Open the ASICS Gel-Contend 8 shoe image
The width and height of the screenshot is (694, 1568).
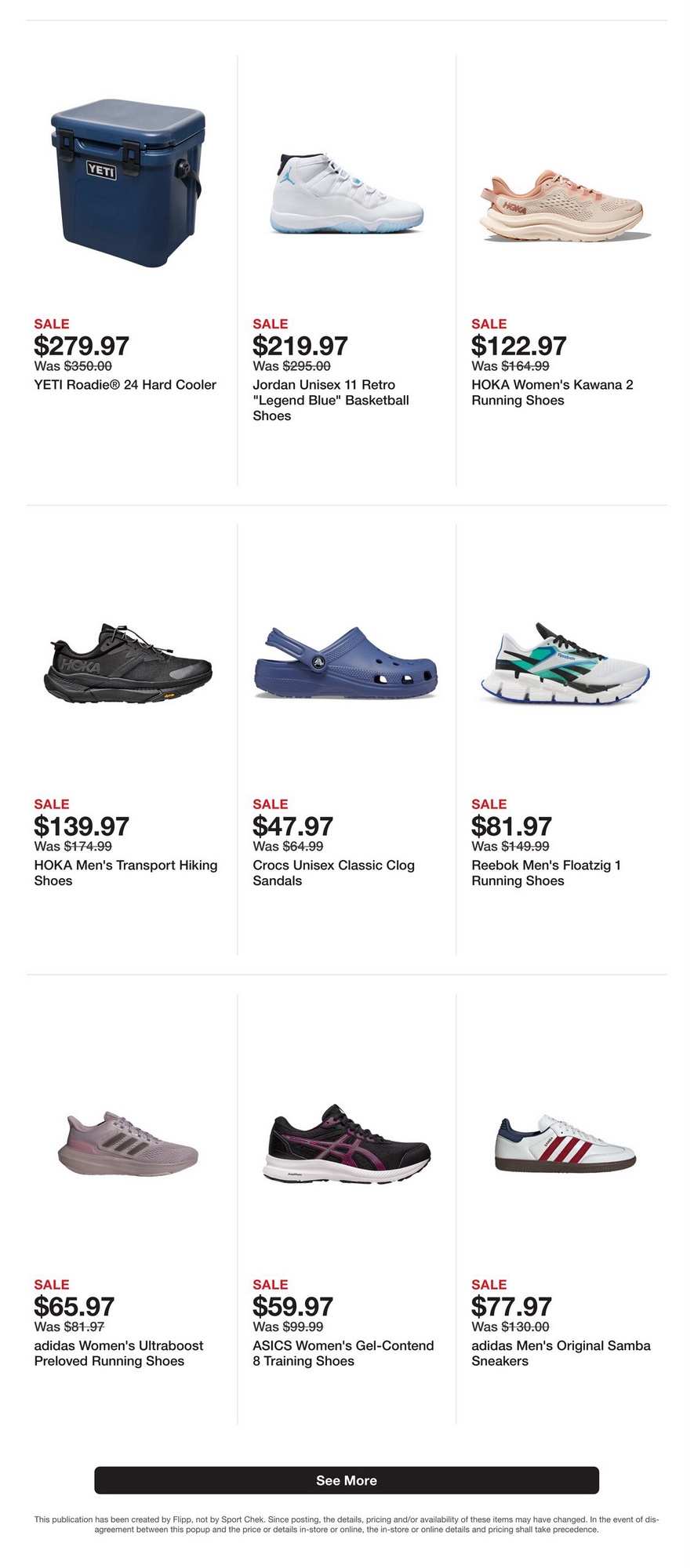tap(347, 1145)
